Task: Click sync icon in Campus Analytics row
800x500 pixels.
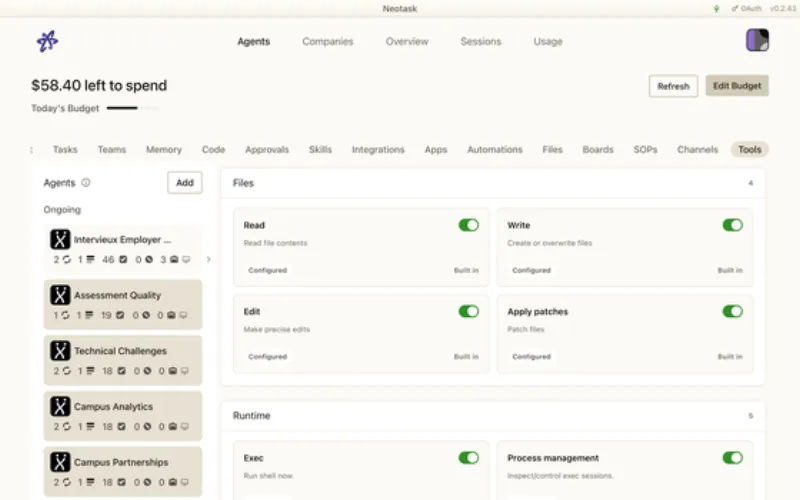Action: coord(66,427)
